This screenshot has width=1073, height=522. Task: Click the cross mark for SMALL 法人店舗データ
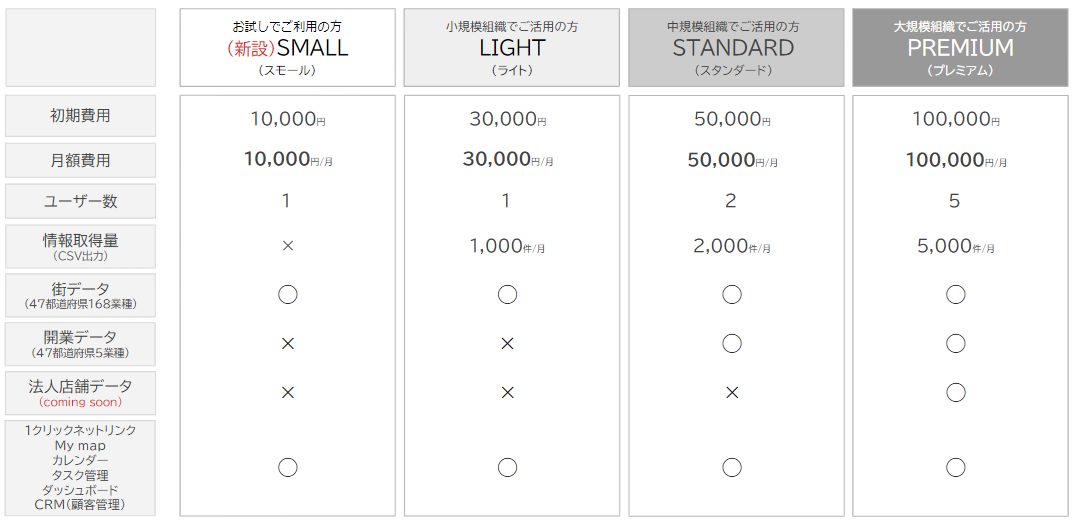[288, 393]
